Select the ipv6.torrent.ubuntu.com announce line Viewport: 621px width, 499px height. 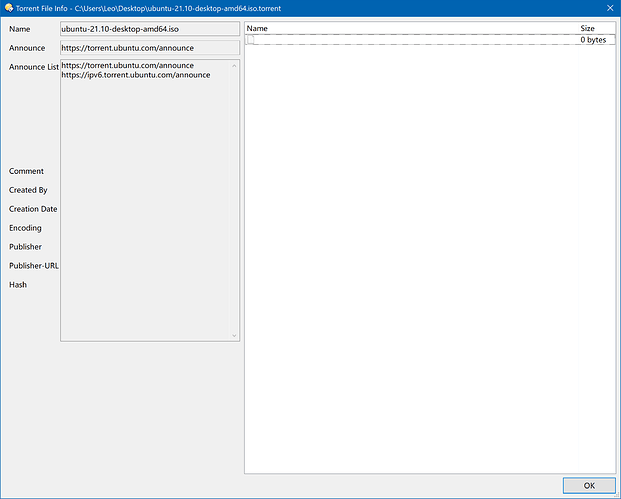tap(136, 75)
